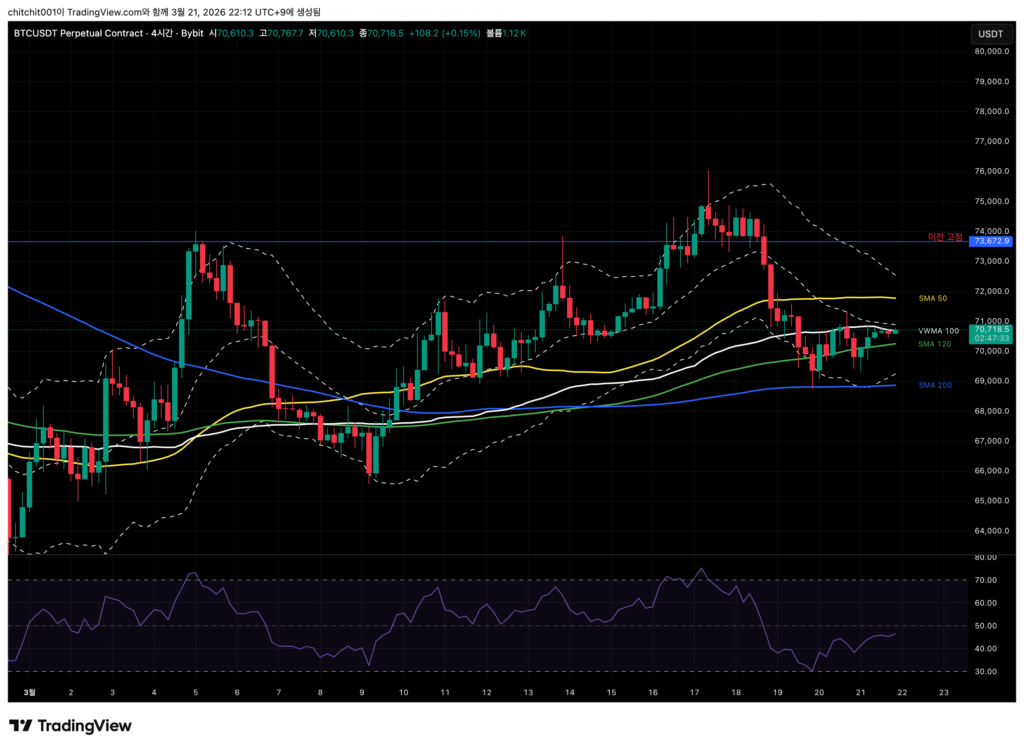Click date 23 on the time axis

(943, 692)
